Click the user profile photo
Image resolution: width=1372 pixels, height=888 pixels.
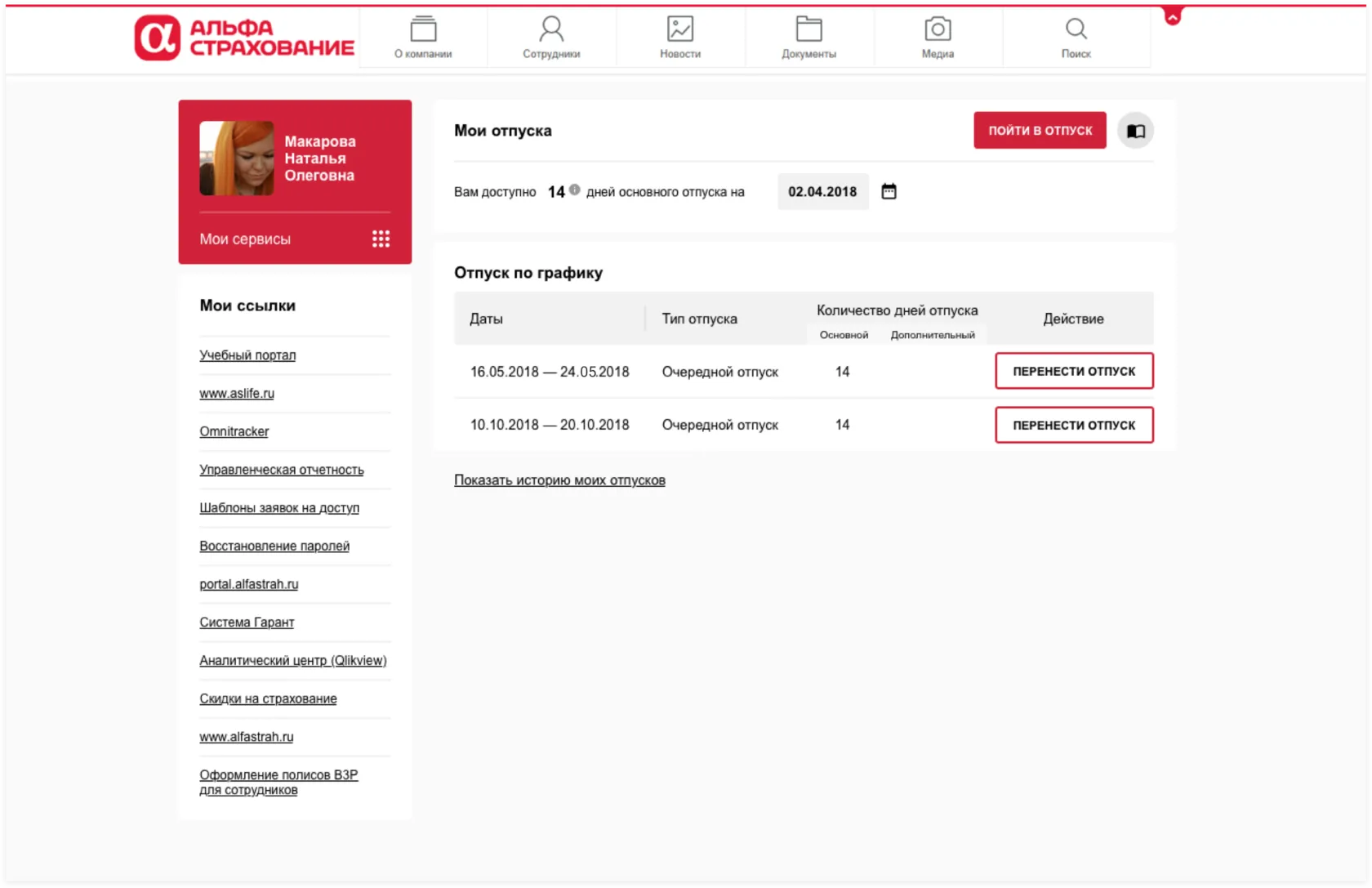point(237,158)
